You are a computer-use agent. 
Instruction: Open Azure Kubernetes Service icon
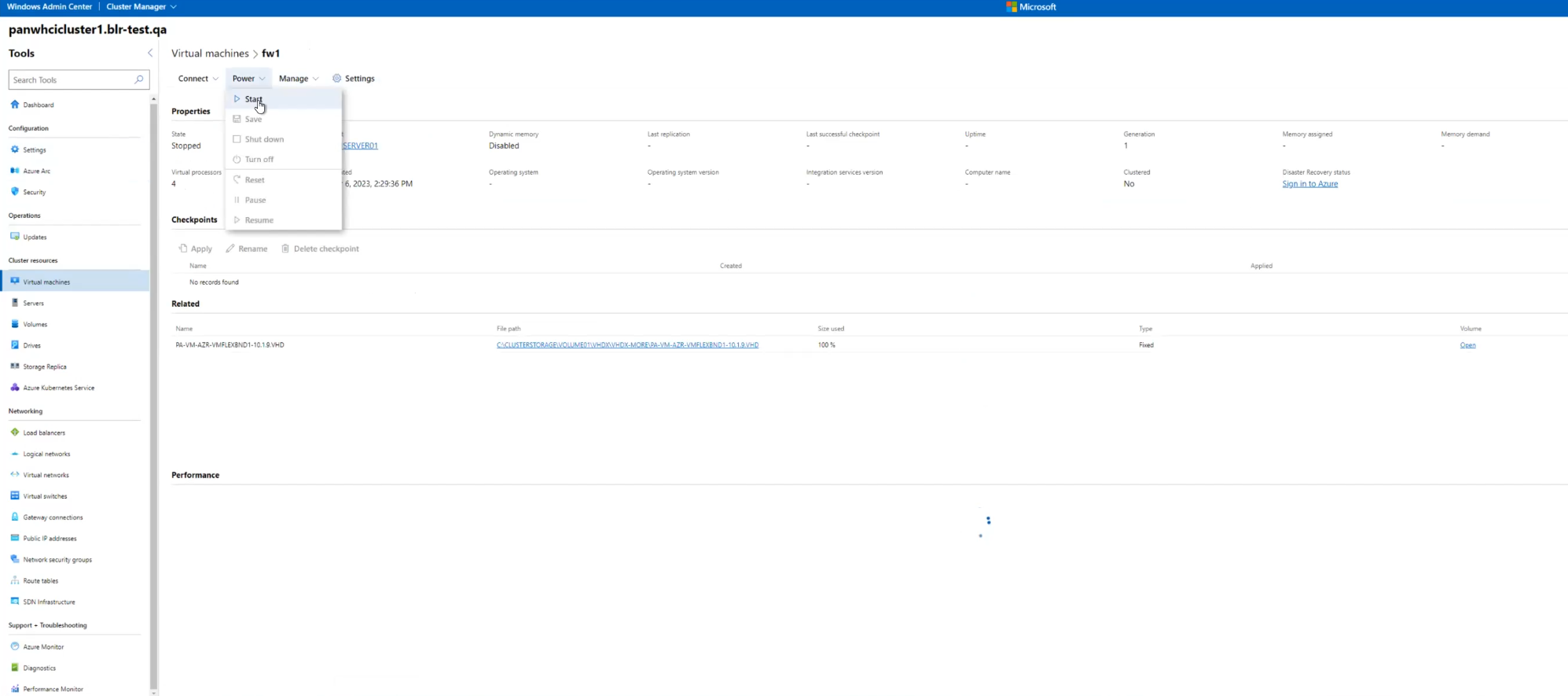point(15,388)
